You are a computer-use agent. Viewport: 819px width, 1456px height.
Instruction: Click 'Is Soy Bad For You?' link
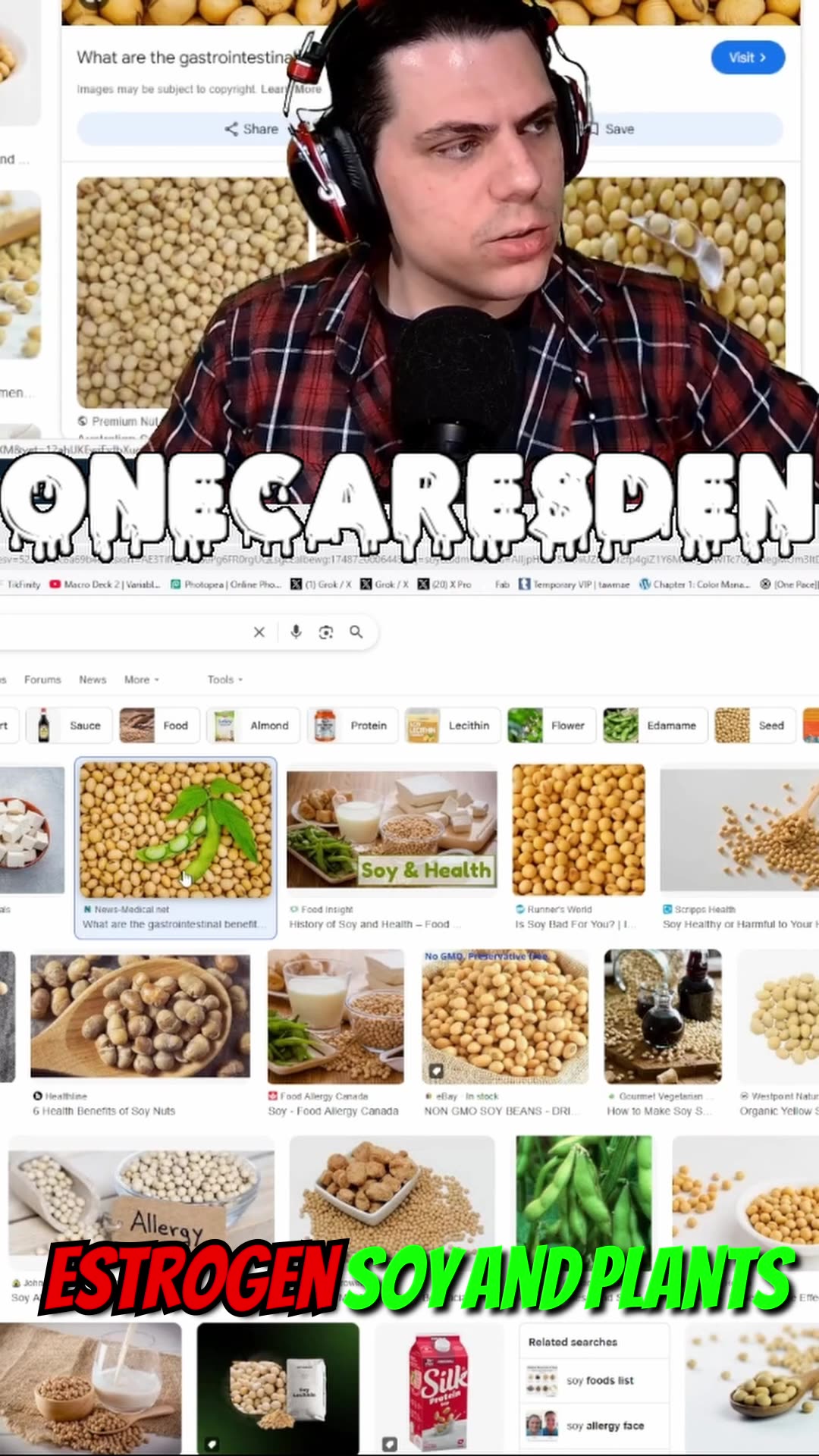pos(575,924)
